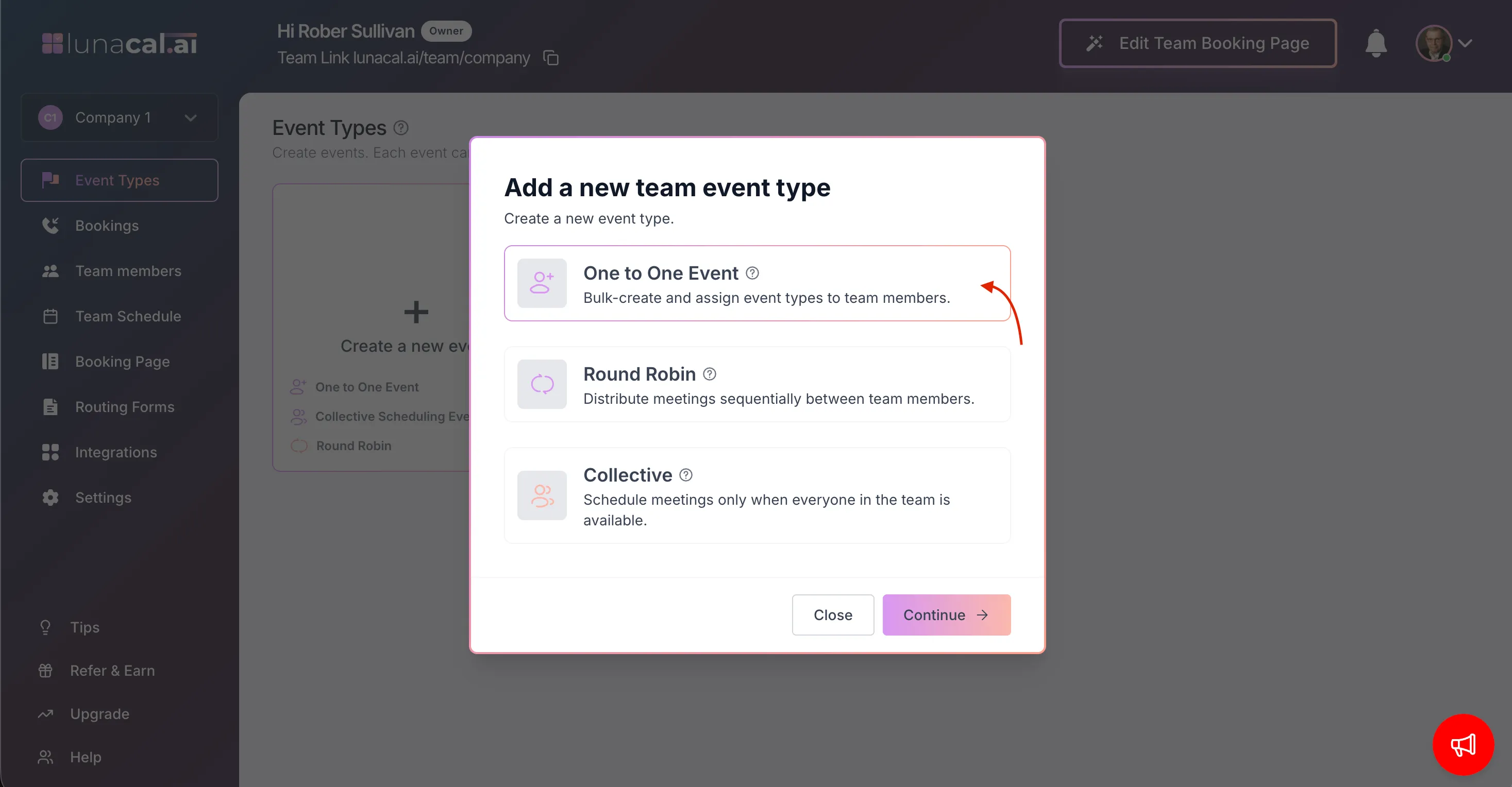Select Event Types in the sidebar
The height and width of the screenshot is (787, 1512).
119,180
